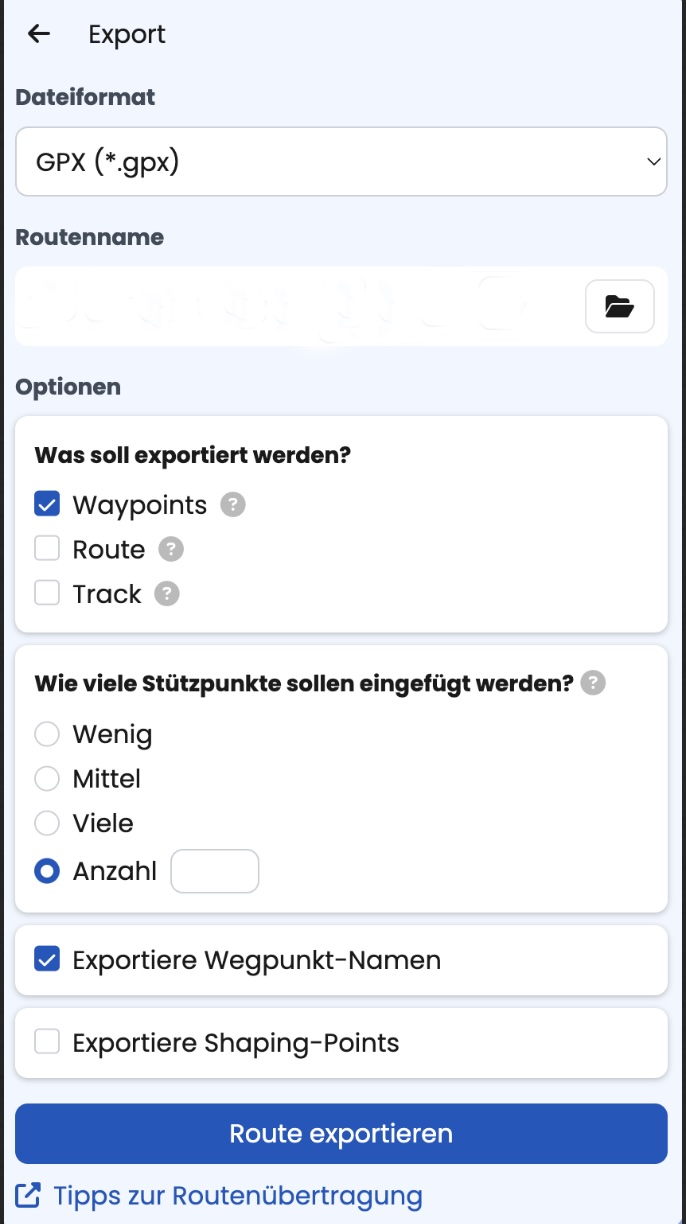Select the Mittel radio option

[x=47, y=779]
